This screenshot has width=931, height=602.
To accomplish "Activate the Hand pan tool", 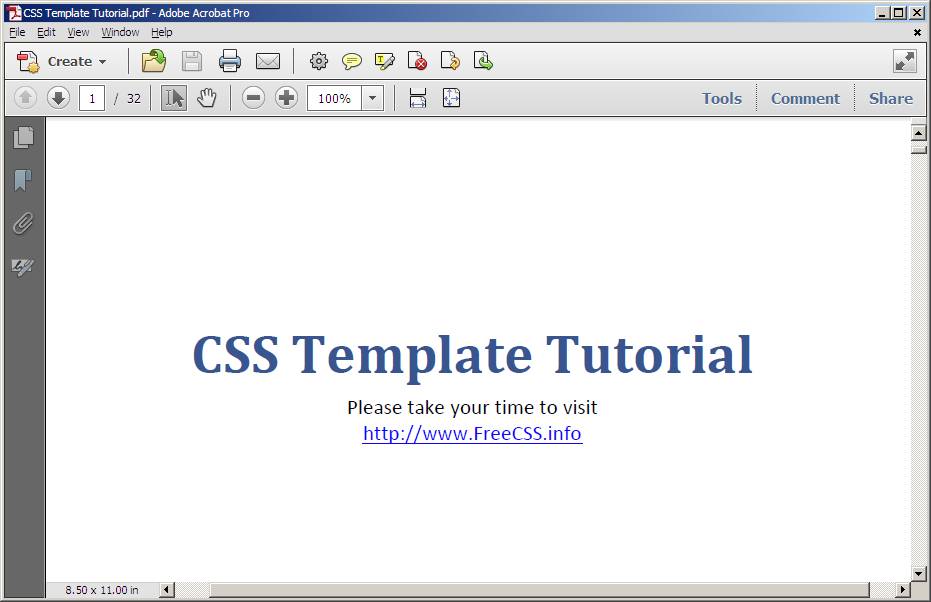I will [207, 98].
